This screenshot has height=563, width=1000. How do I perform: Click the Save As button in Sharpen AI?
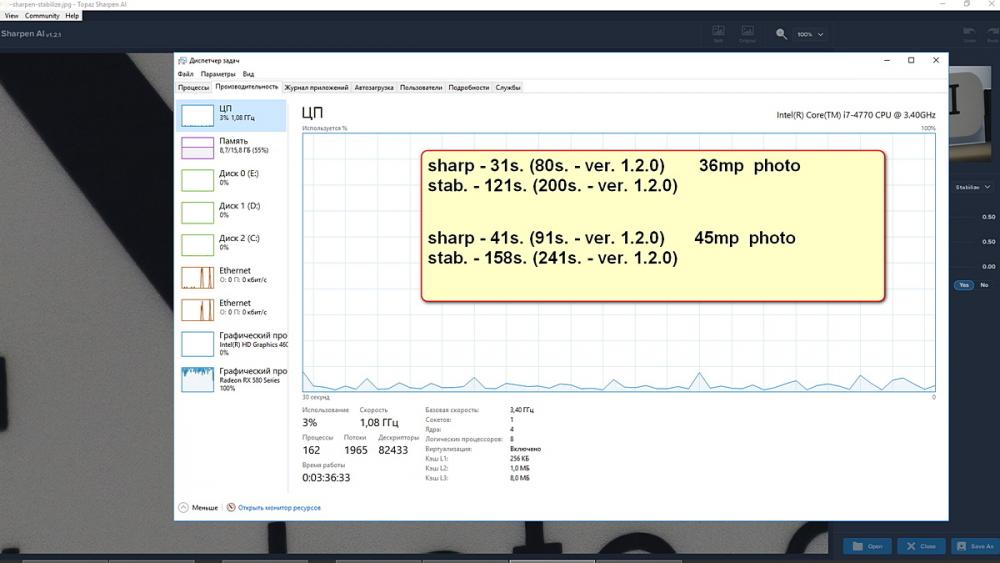pos(974,546)
